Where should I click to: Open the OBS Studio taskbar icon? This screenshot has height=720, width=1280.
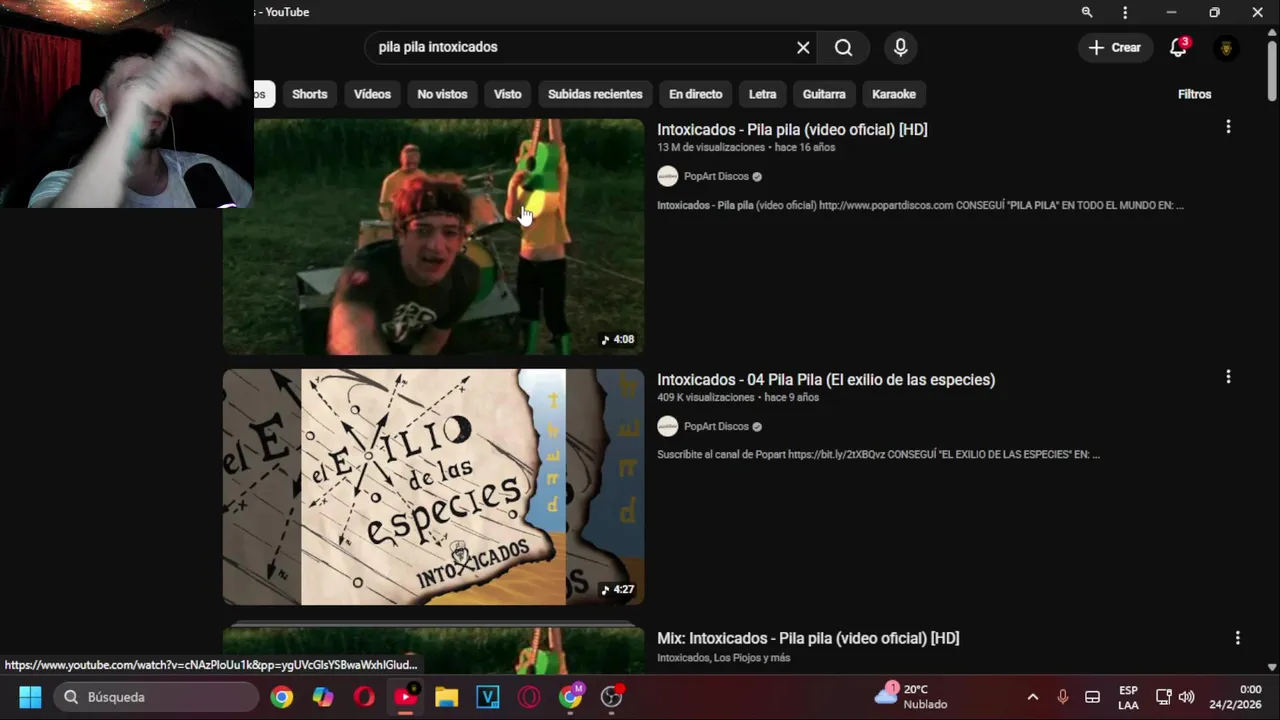611,697
